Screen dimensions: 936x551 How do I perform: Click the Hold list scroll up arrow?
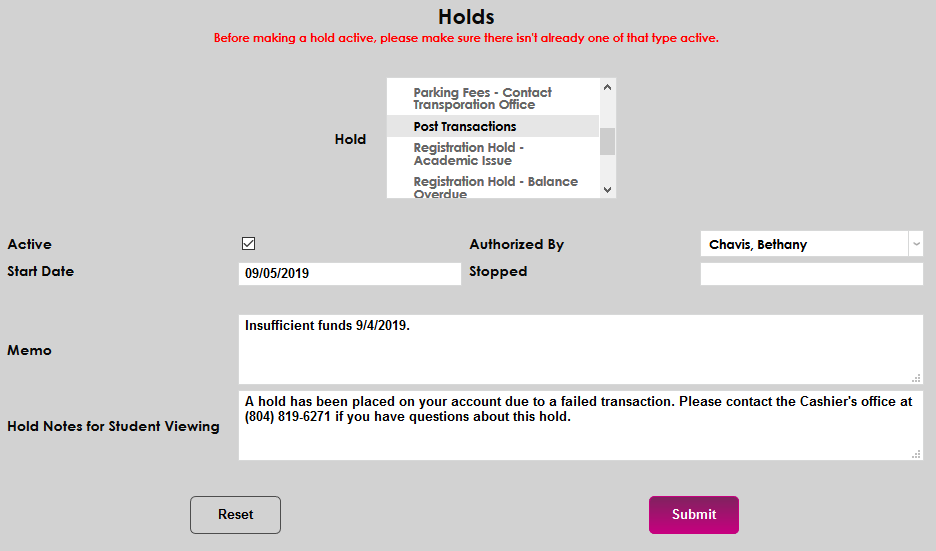tap(607, 88)
